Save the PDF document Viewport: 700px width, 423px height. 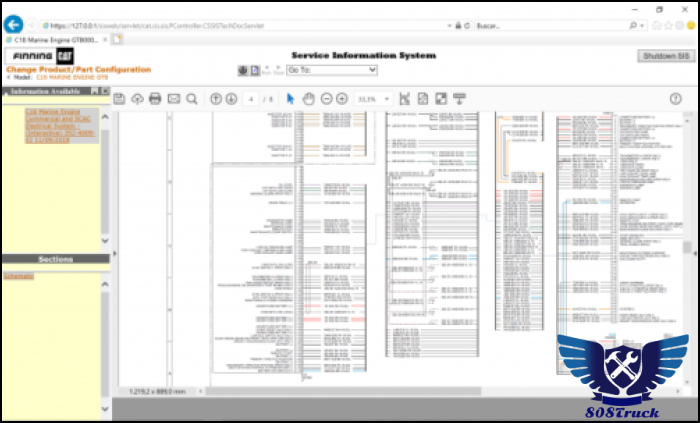coord(119,98)
